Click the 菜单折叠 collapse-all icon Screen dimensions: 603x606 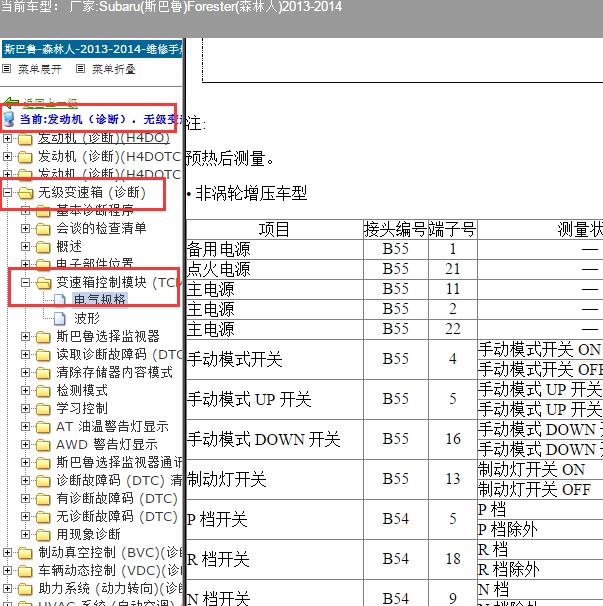[x=80, y=69]
